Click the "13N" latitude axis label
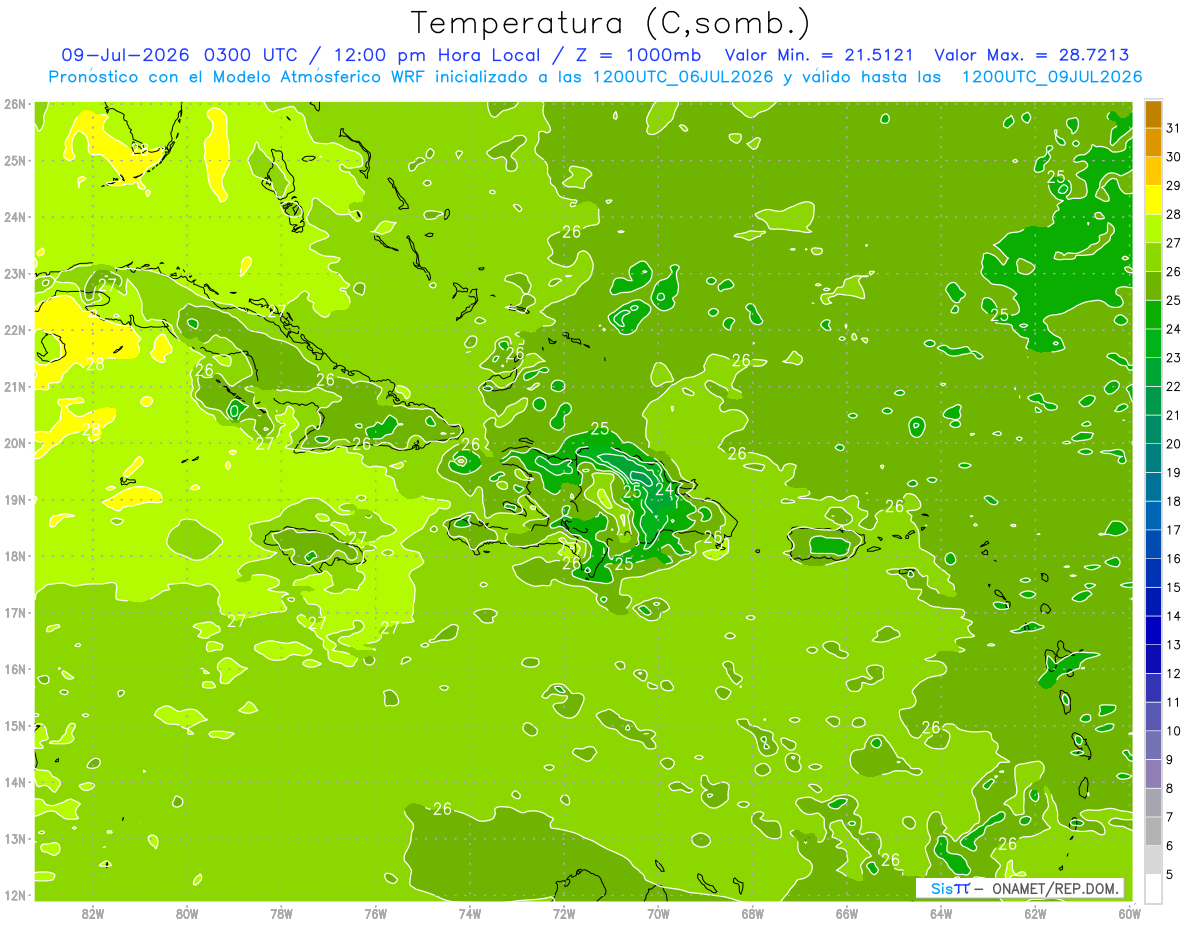Screen dimensions: 1200x927 tap(14, 838)
